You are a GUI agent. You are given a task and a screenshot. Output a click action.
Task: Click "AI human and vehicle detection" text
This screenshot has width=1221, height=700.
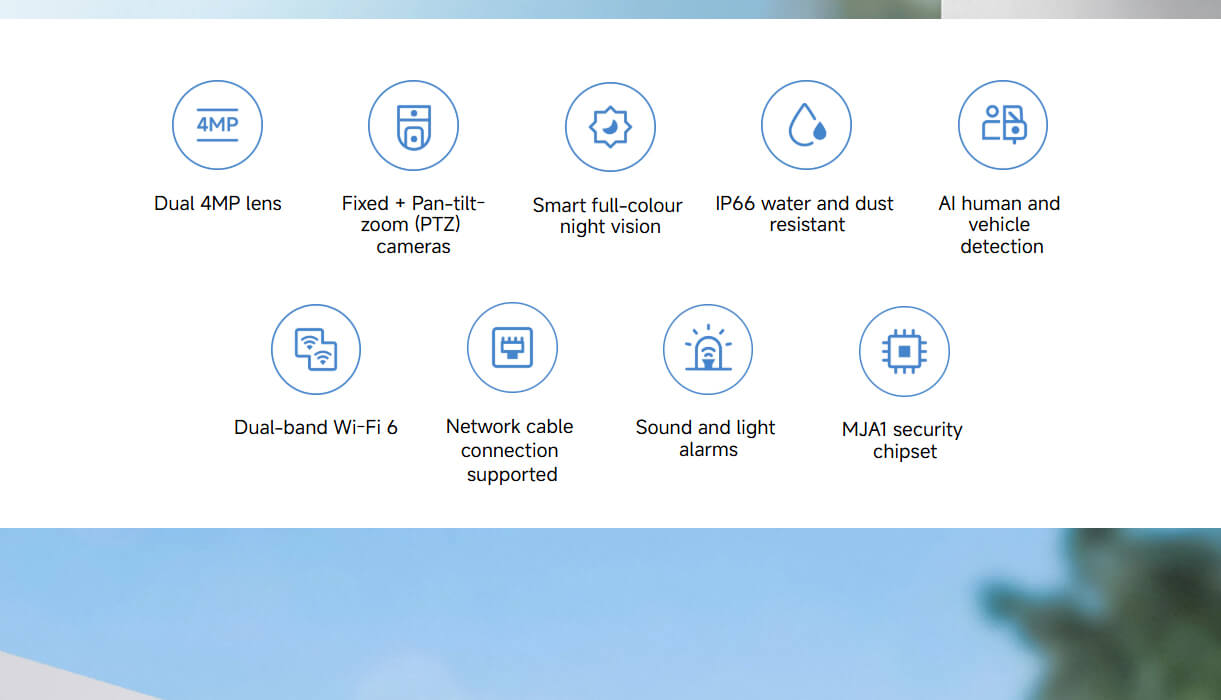1000,225
